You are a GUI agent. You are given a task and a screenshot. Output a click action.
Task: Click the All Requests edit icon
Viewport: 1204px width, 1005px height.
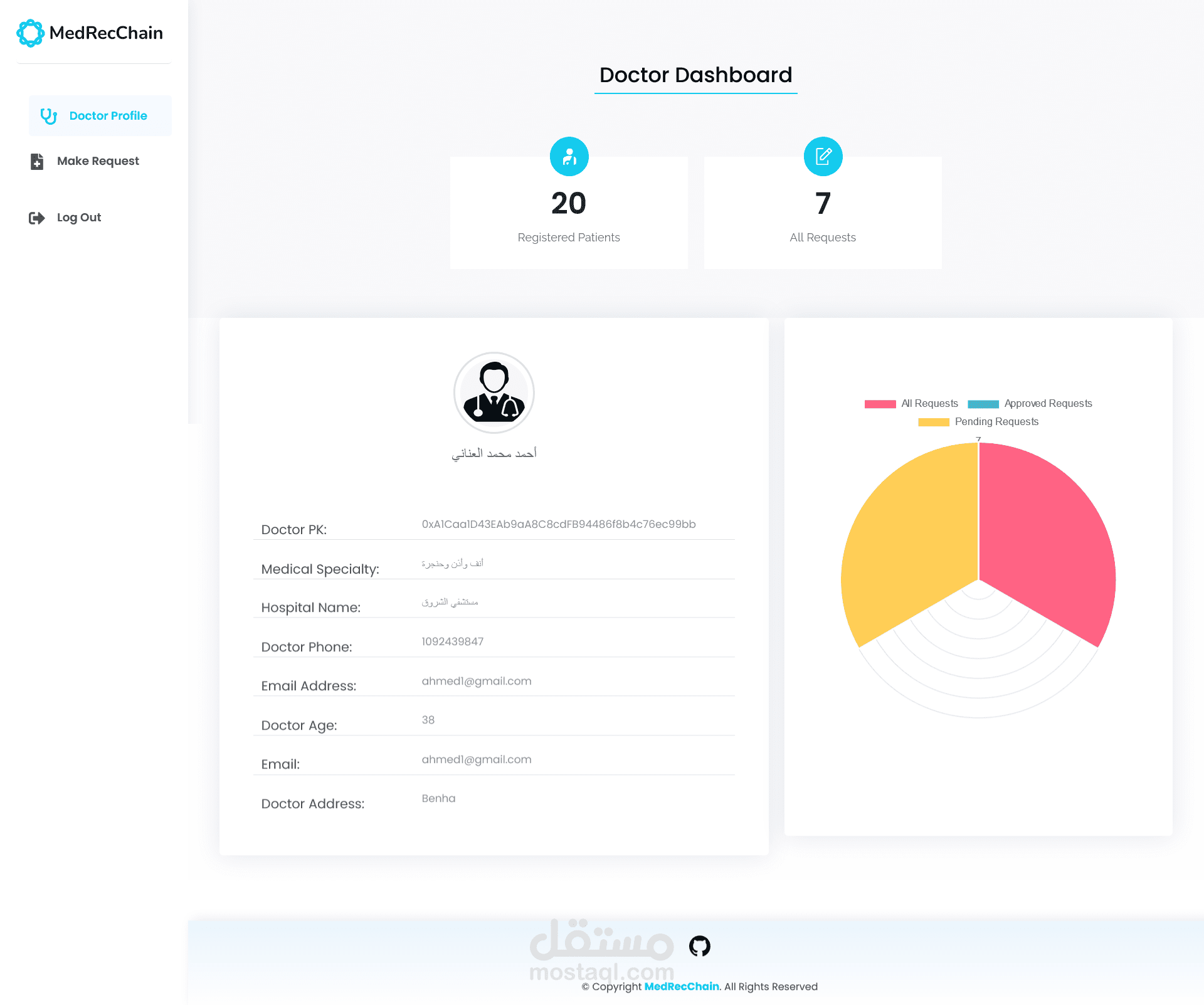coord(823,156)
